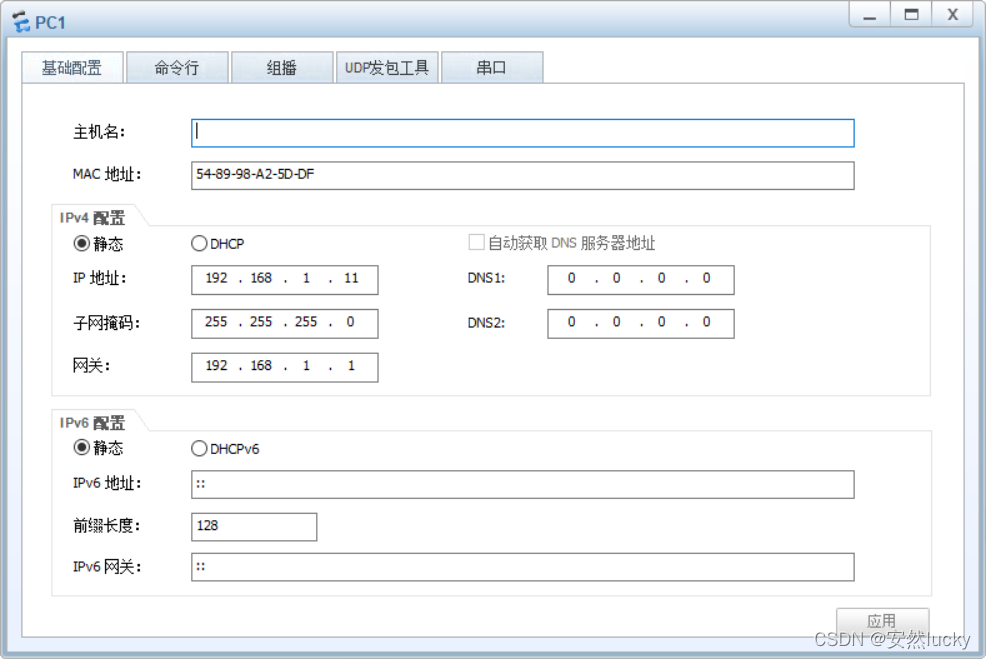Image resolution: width=986 pixels, height=659 pixels.
Task: Click the DNS1 address field
Action: (x=641, y=279)
